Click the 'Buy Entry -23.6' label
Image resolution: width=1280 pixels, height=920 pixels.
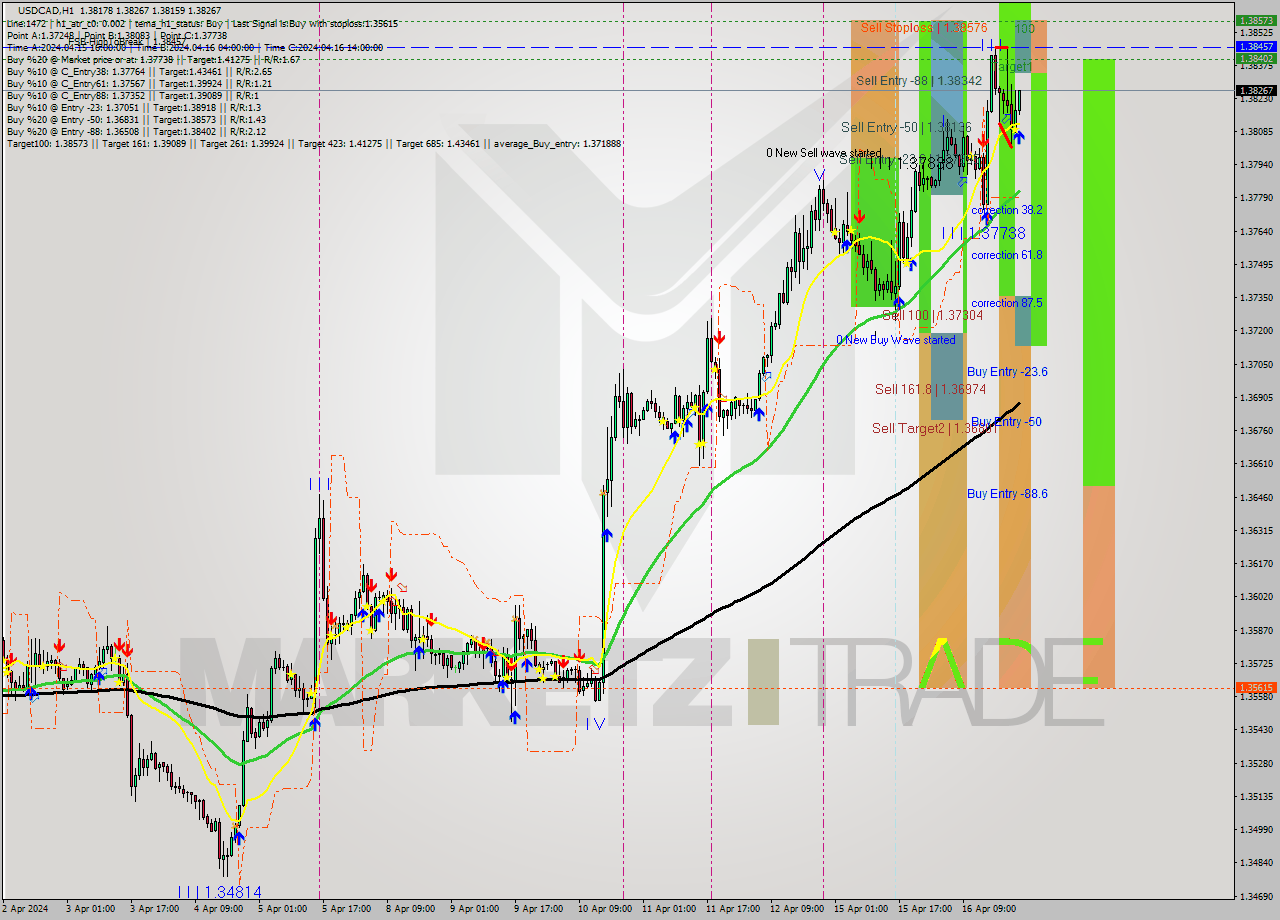pyautogui.click(x=1007, y=372)
